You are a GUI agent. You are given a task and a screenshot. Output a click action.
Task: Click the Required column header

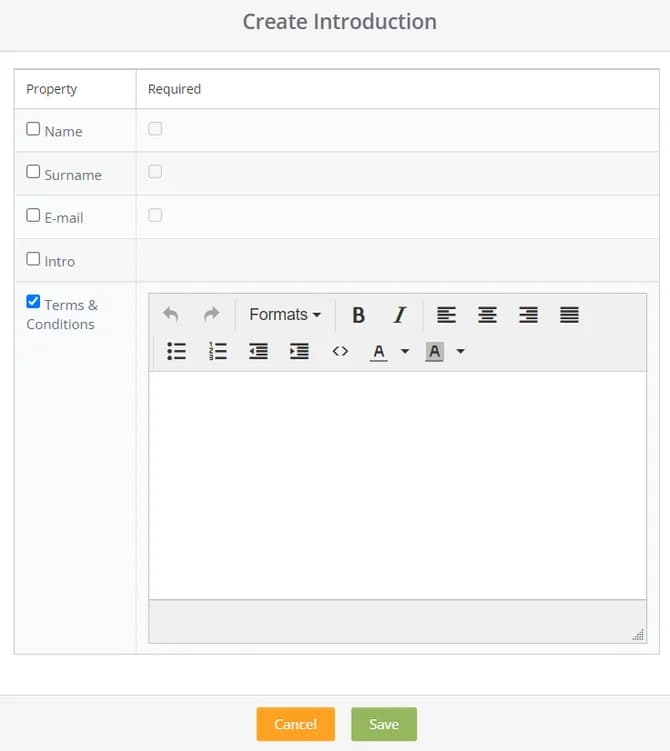click(174, 89)
